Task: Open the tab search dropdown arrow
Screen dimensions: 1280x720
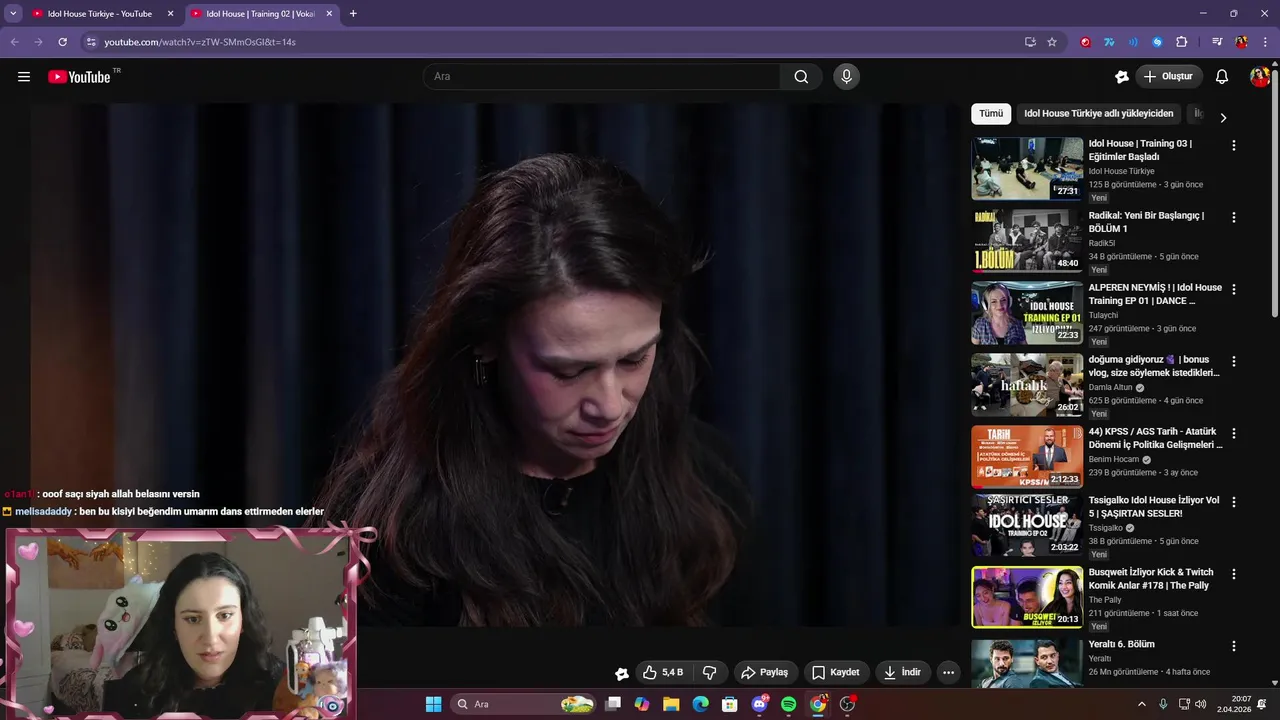Action: tap(13, 14)
